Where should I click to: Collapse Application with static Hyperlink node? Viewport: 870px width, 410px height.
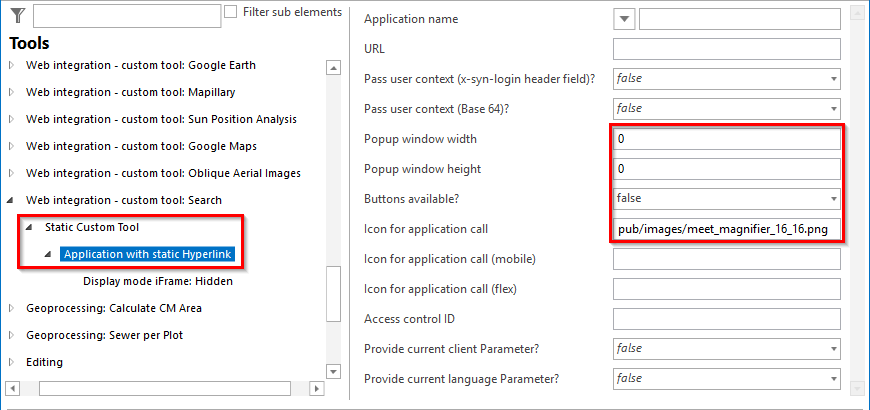pyautogui.click(x=48, y=254)
